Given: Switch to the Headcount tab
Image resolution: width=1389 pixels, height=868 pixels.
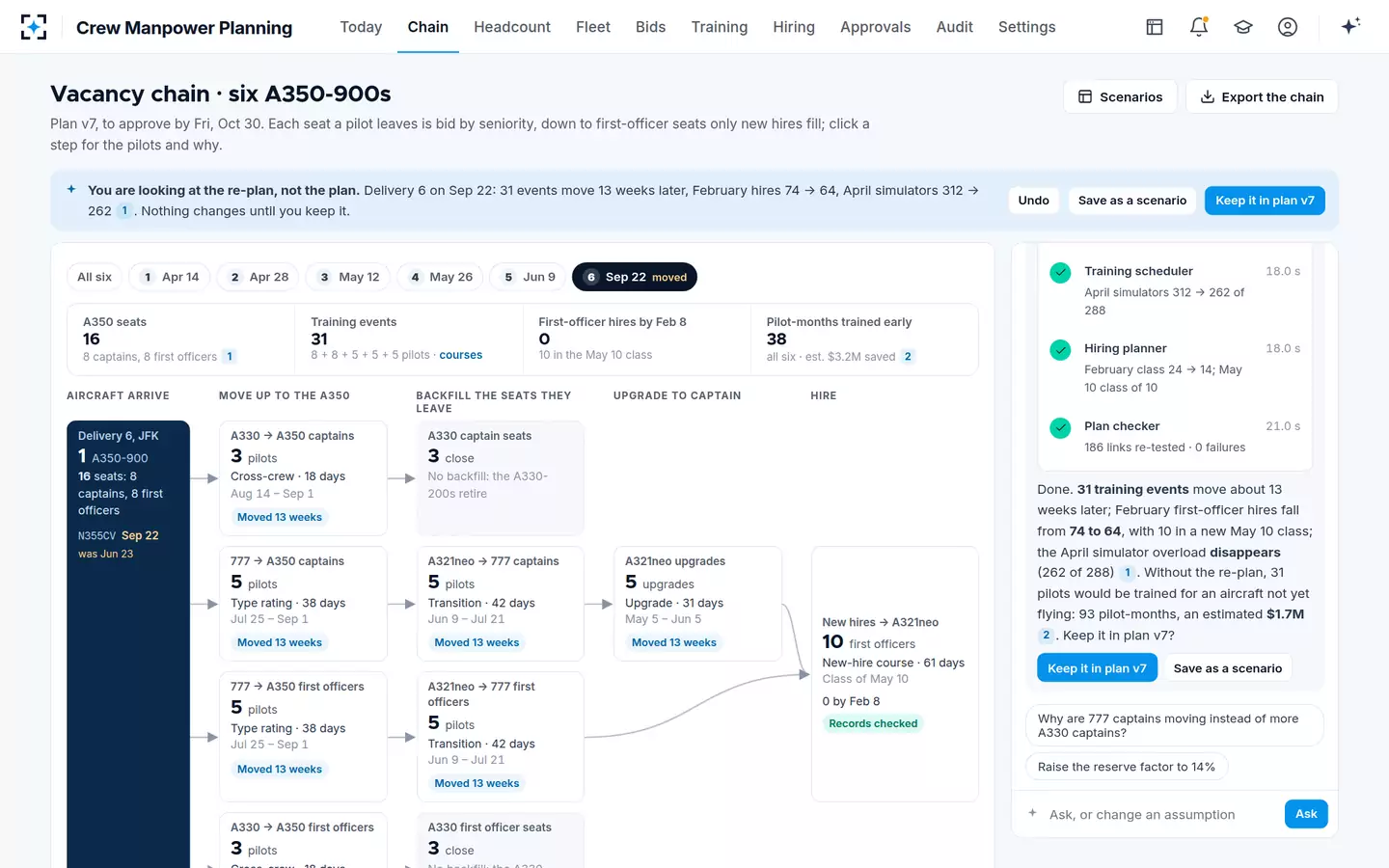Looking at the screenshot, I should coord(512,27).
